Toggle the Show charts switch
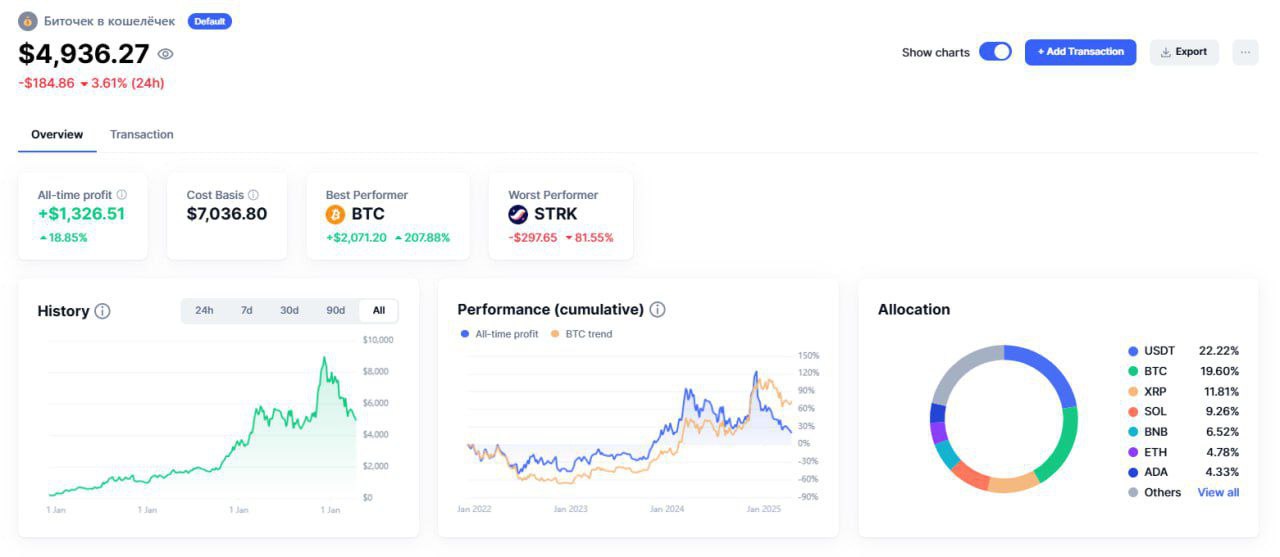1280x557 pixels. click(995, 52)
